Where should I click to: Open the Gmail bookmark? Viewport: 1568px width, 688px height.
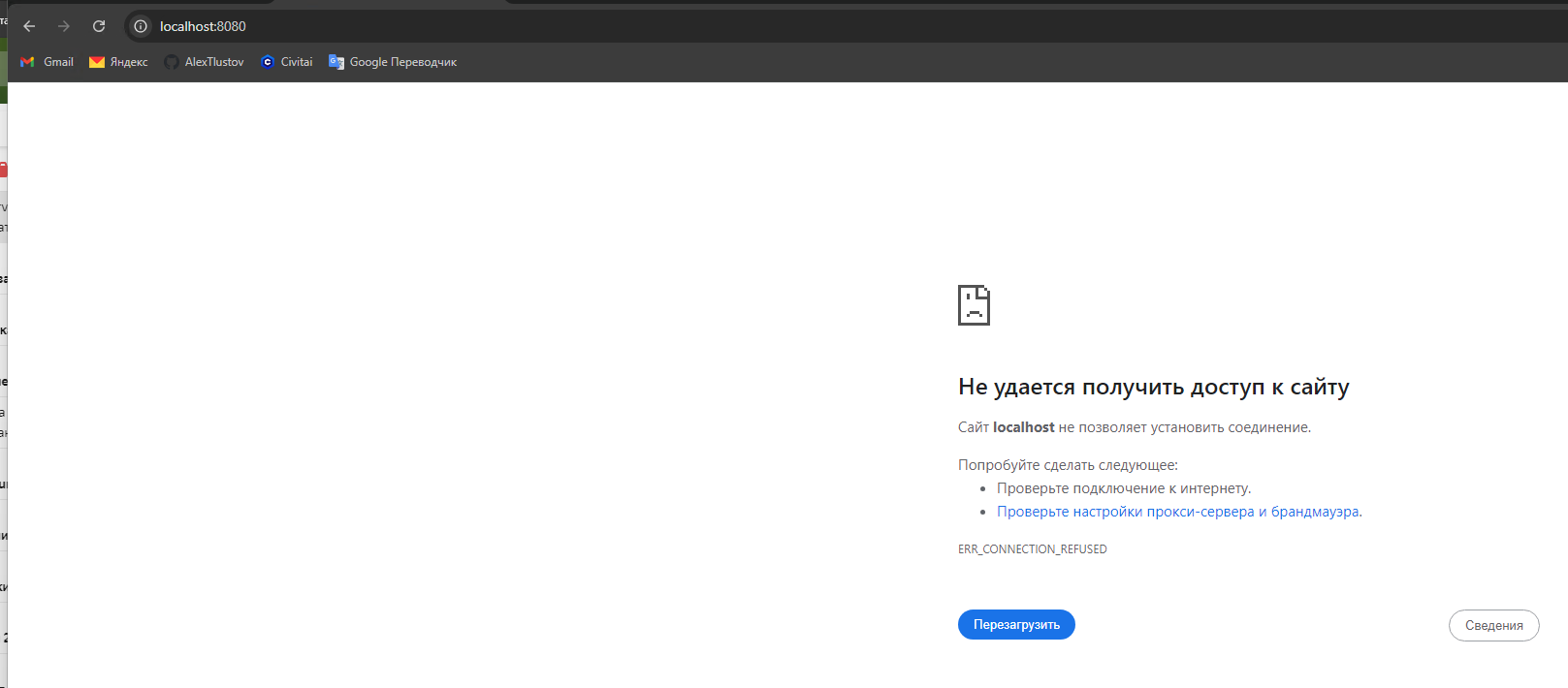coord(48,62)
